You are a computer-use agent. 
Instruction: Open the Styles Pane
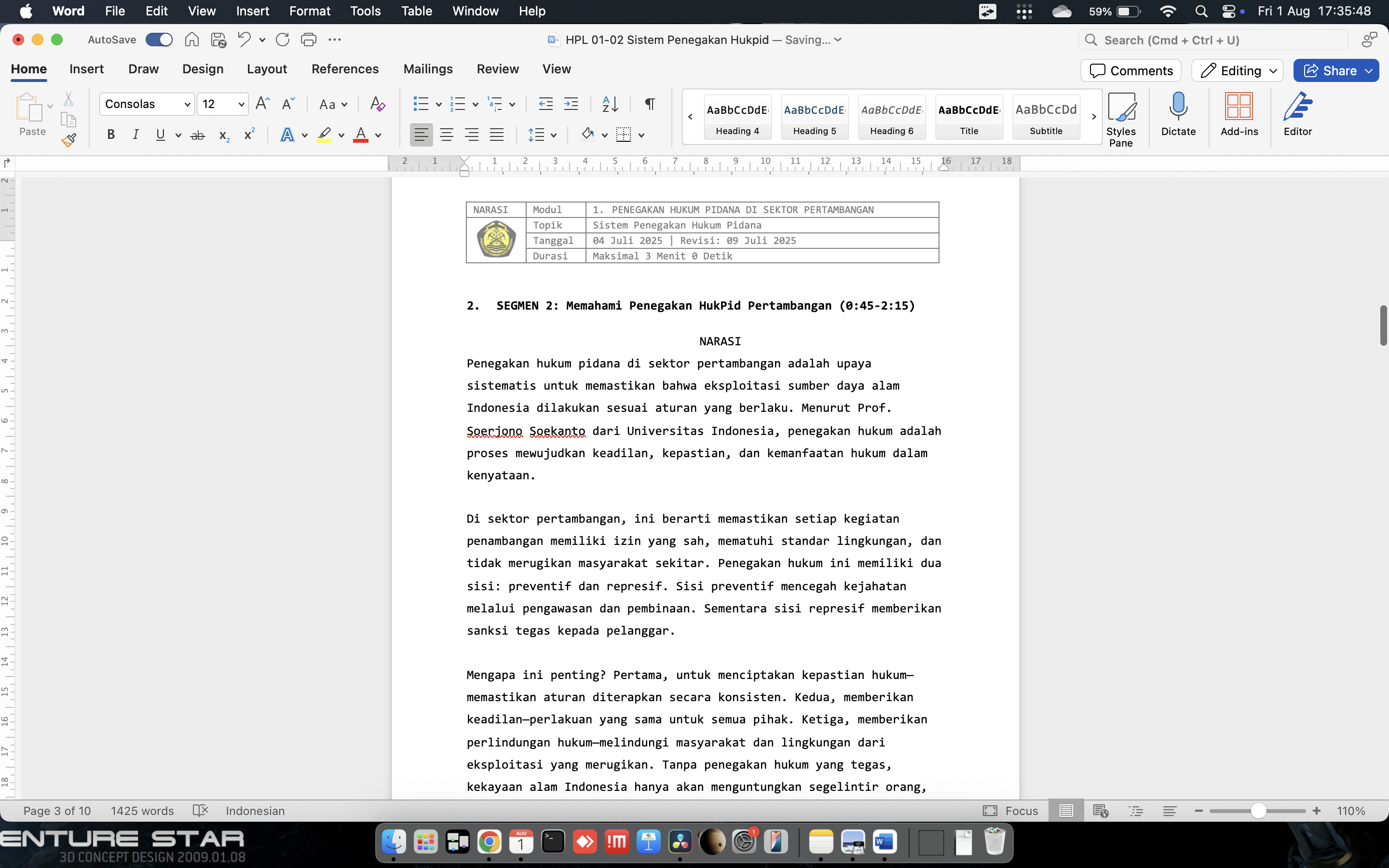click(1120, 120)
